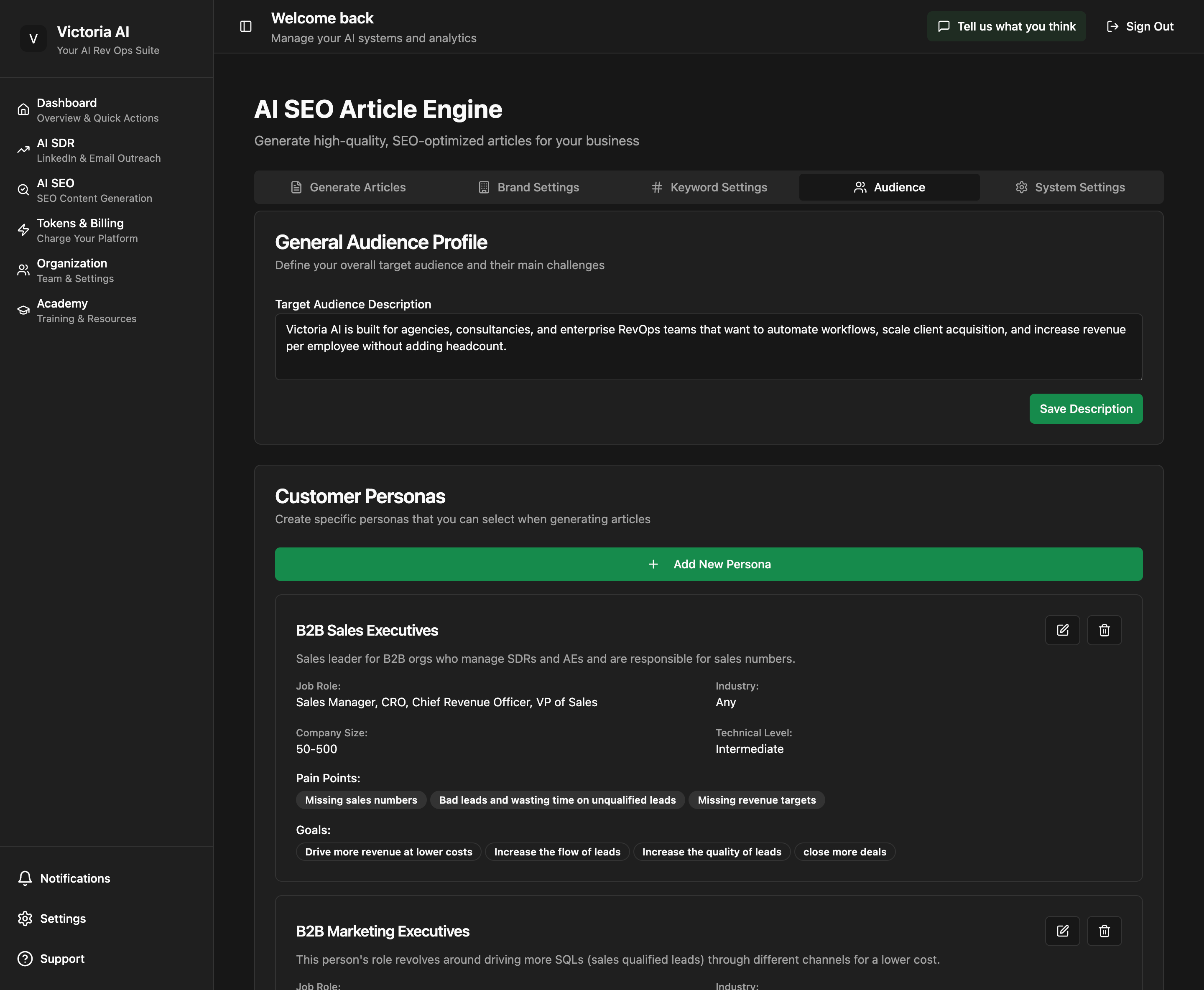Select the Keyword Settings tab

(709, 187)
